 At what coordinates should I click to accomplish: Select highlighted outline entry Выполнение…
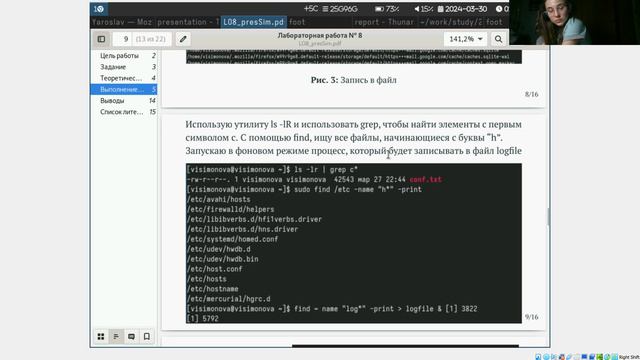click(x=124, y=89)
